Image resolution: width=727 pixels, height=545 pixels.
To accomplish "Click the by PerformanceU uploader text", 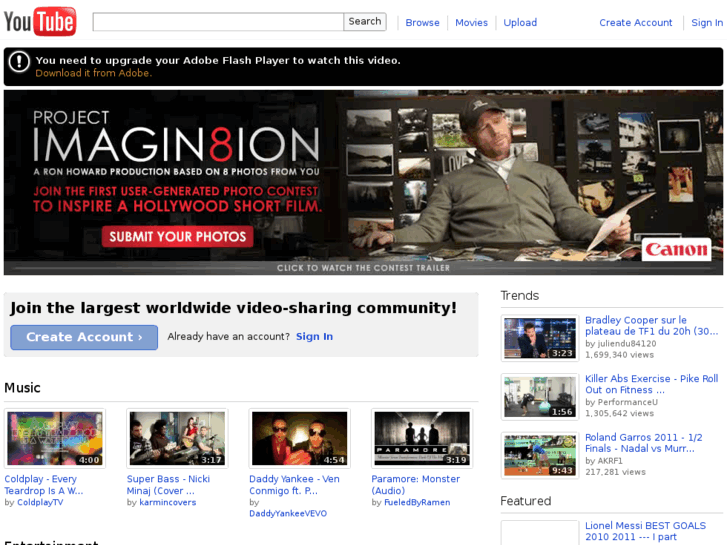I will [621, 402].
